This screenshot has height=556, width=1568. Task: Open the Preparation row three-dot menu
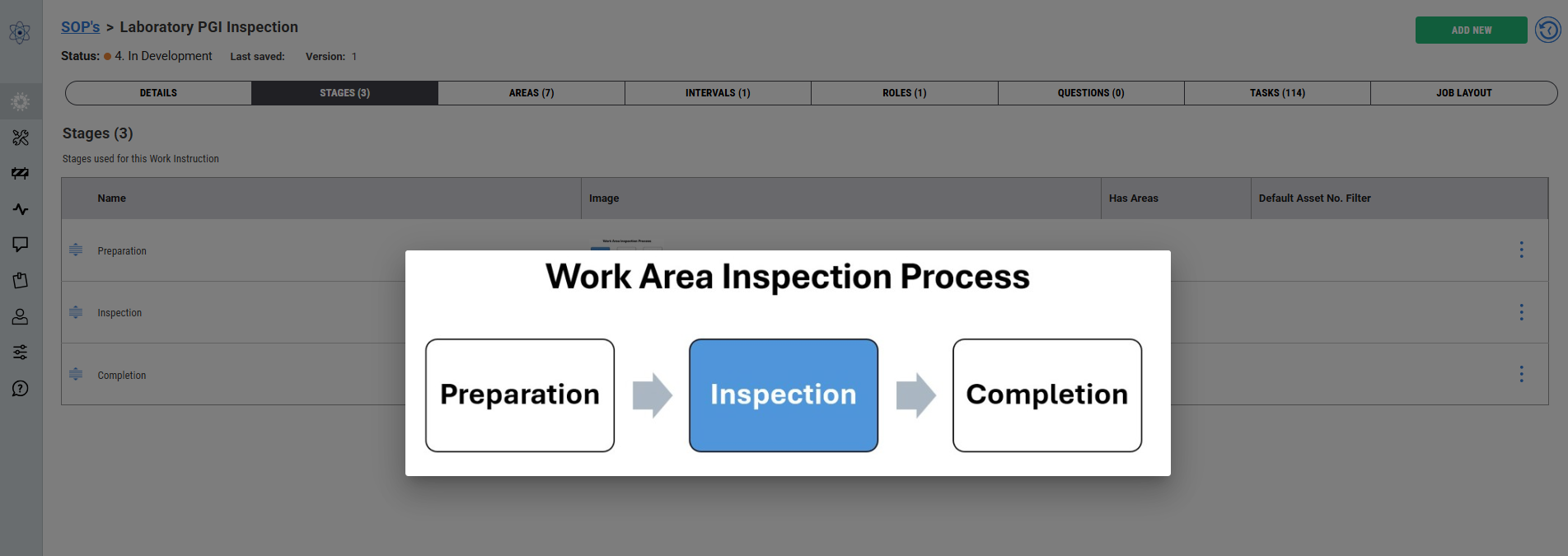click(x=1521, y=250)
